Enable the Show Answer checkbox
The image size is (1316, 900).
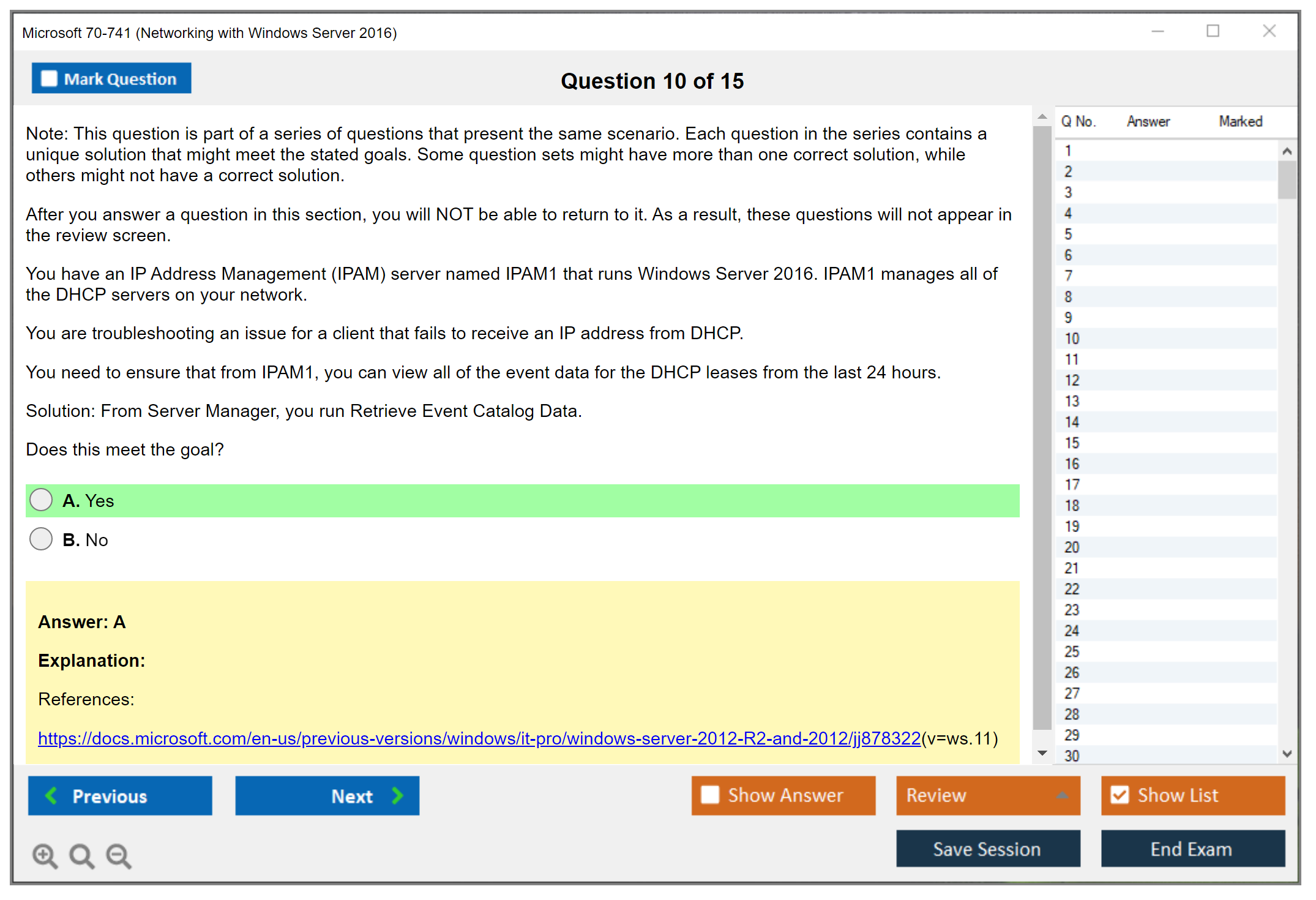[710, 795]
